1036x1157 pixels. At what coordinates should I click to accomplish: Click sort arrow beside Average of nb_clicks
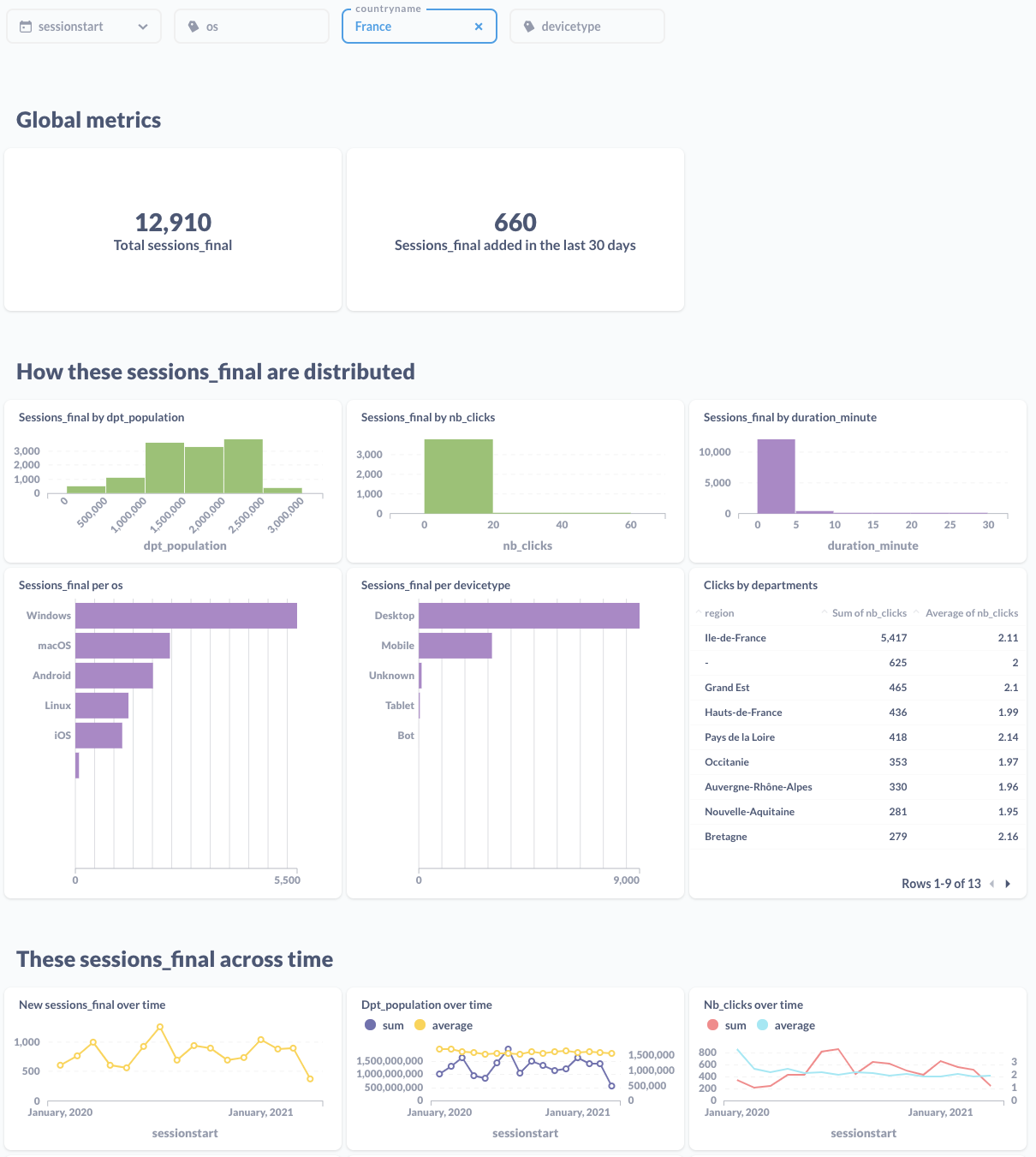pos(916,613)
